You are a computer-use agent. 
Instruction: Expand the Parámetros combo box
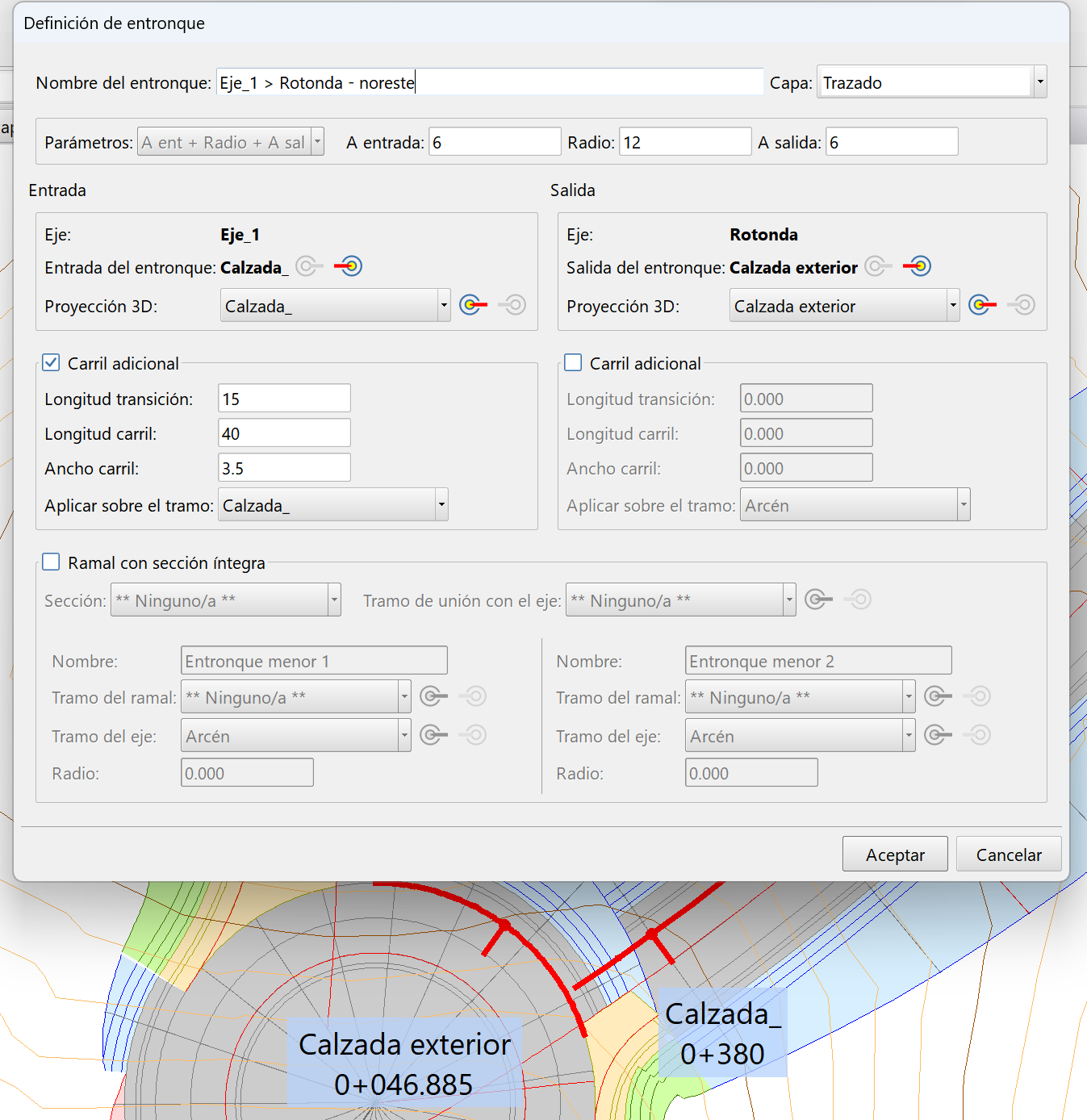317,142
